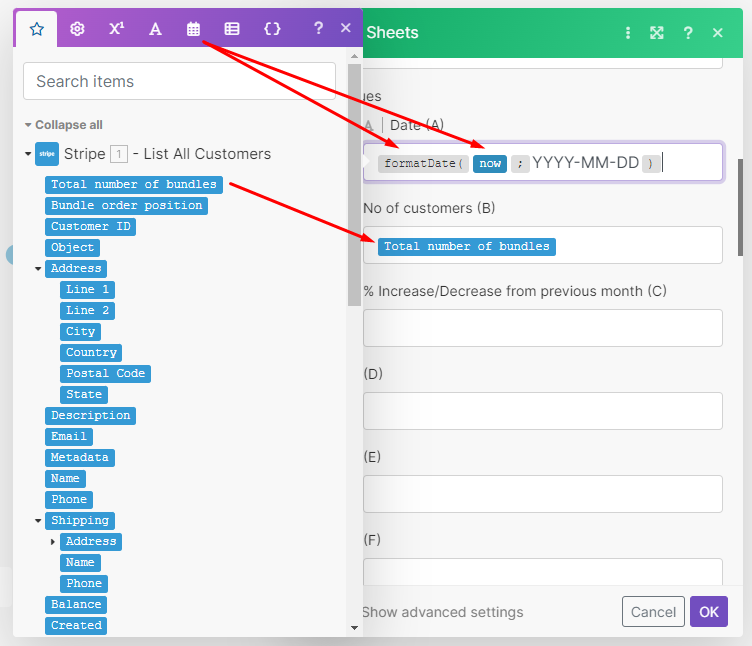Click the (F) column input field

543,572
